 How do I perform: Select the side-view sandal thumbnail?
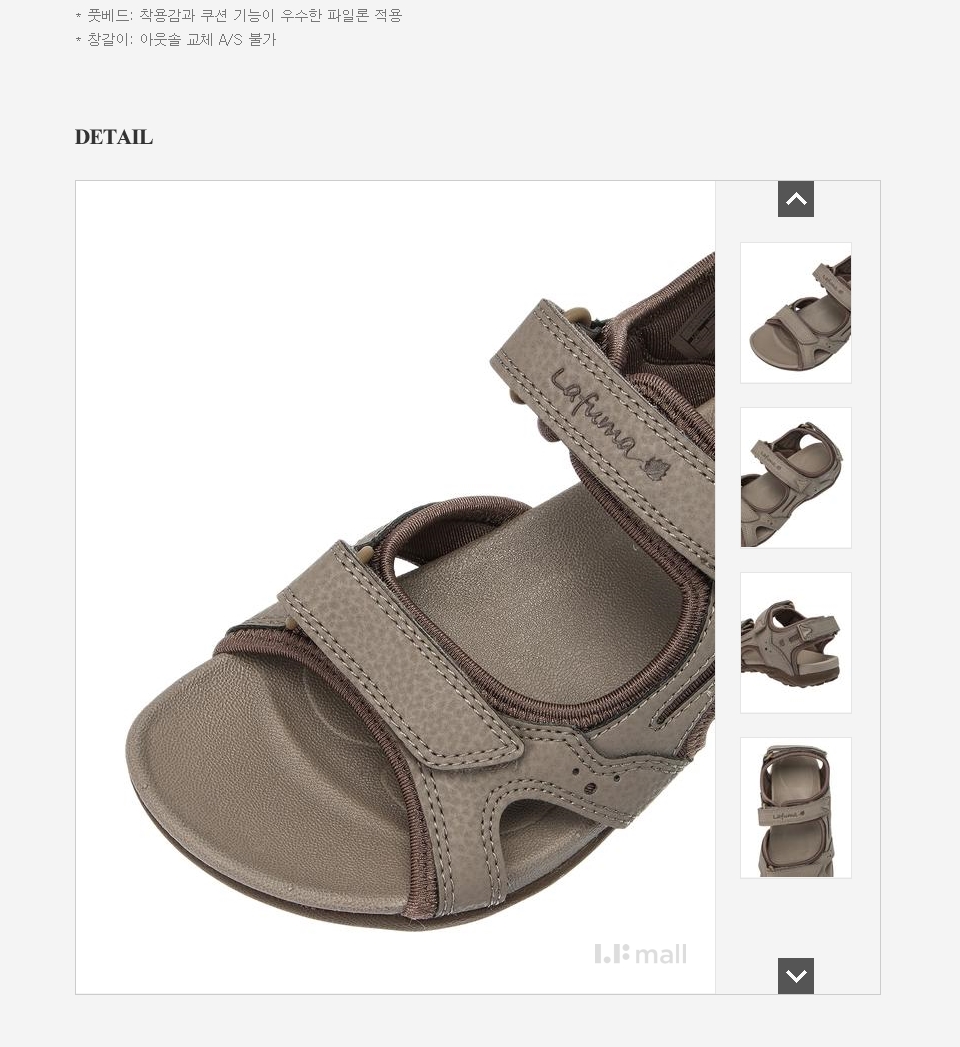pos(796,642)
